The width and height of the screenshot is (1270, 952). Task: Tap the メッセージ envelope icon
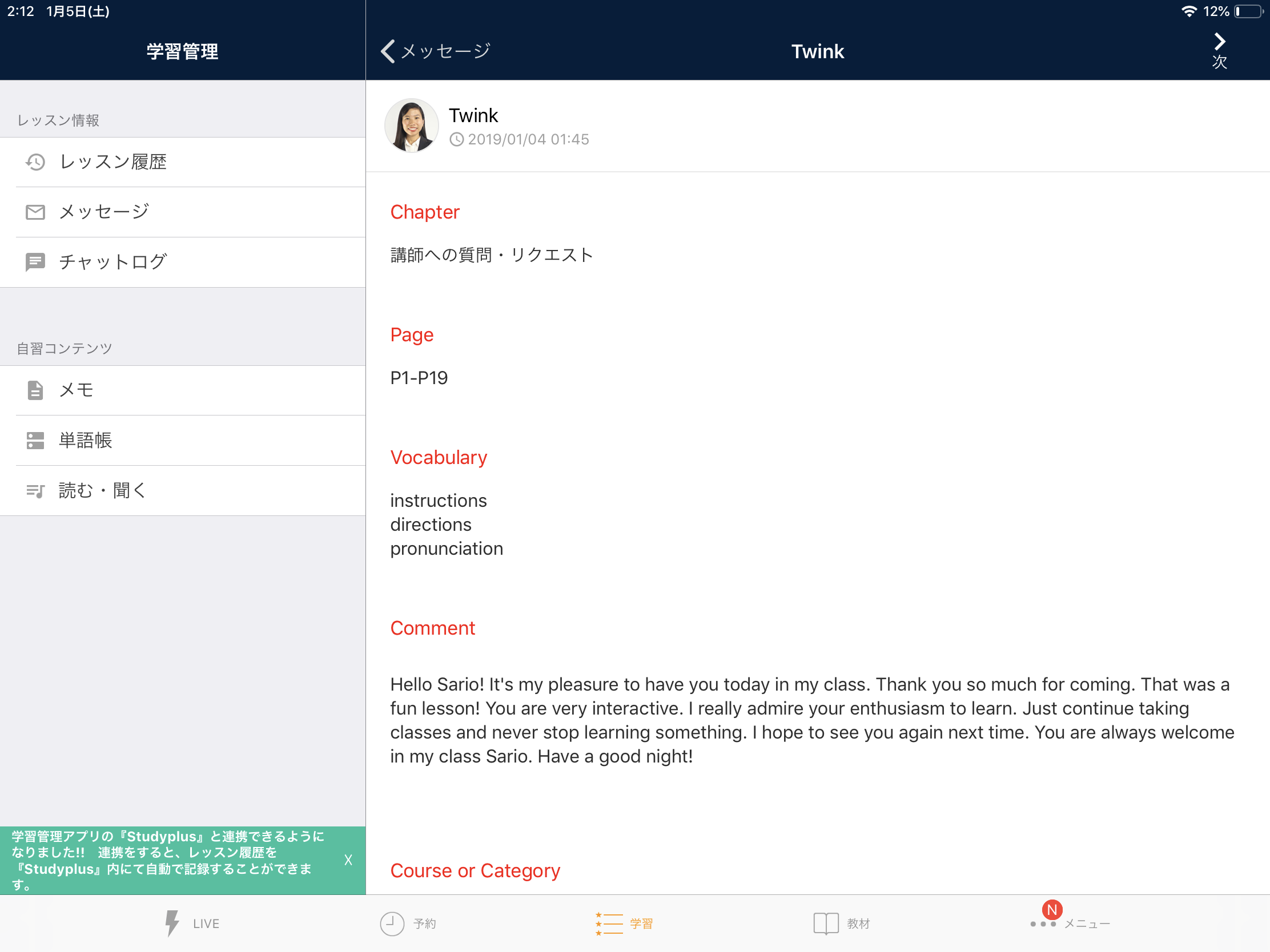click(35, 212)
